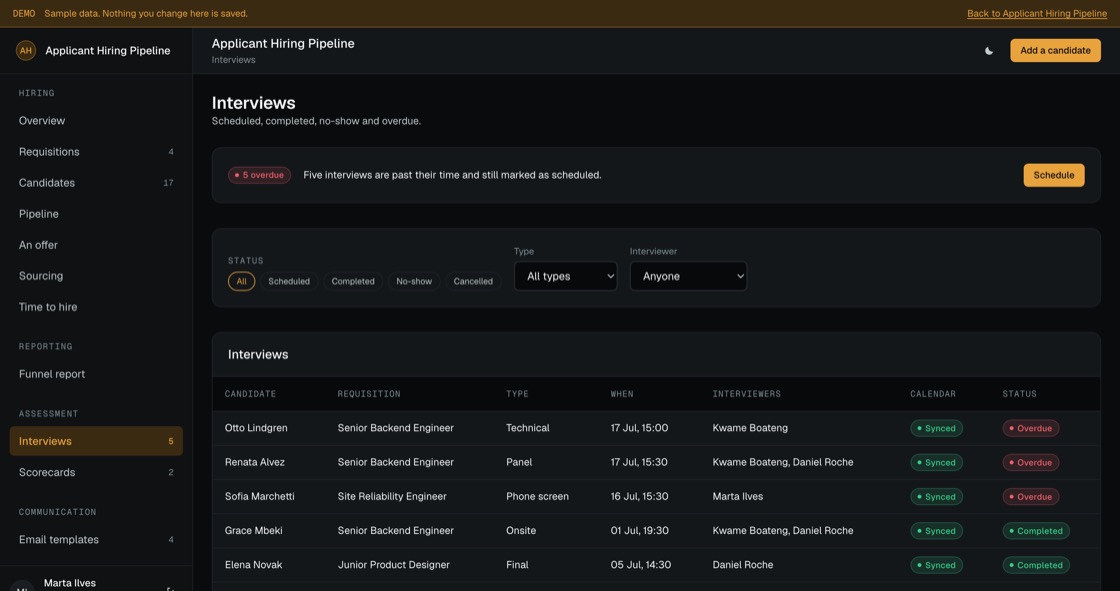The width and height of the screenshot is (1120, 591).
Task: Open Overview in the sidebar
Action: (x=96, y=121)
